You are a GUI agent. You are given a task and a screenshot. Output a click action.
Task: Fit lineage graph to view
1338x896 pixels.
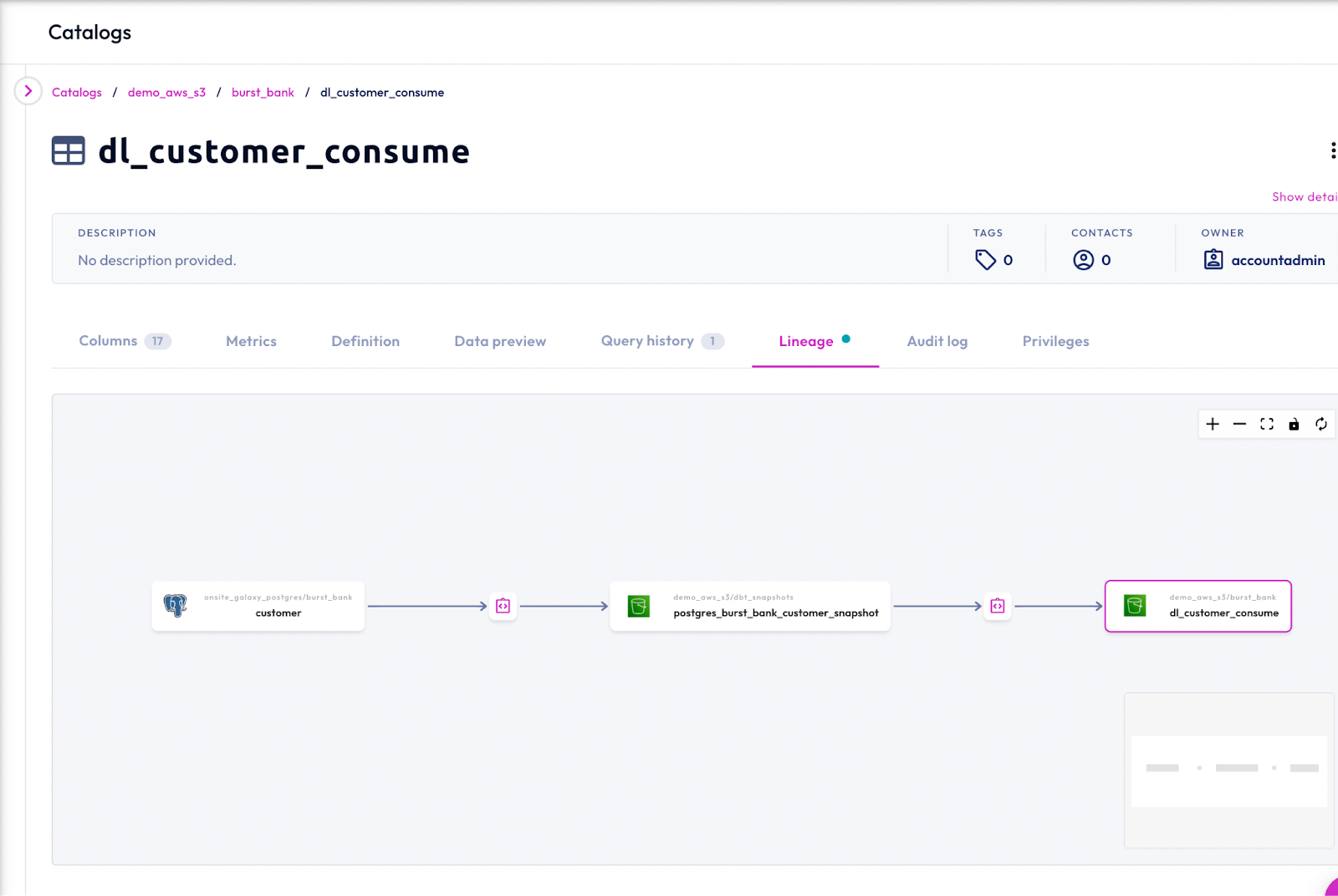[1267, 425]
